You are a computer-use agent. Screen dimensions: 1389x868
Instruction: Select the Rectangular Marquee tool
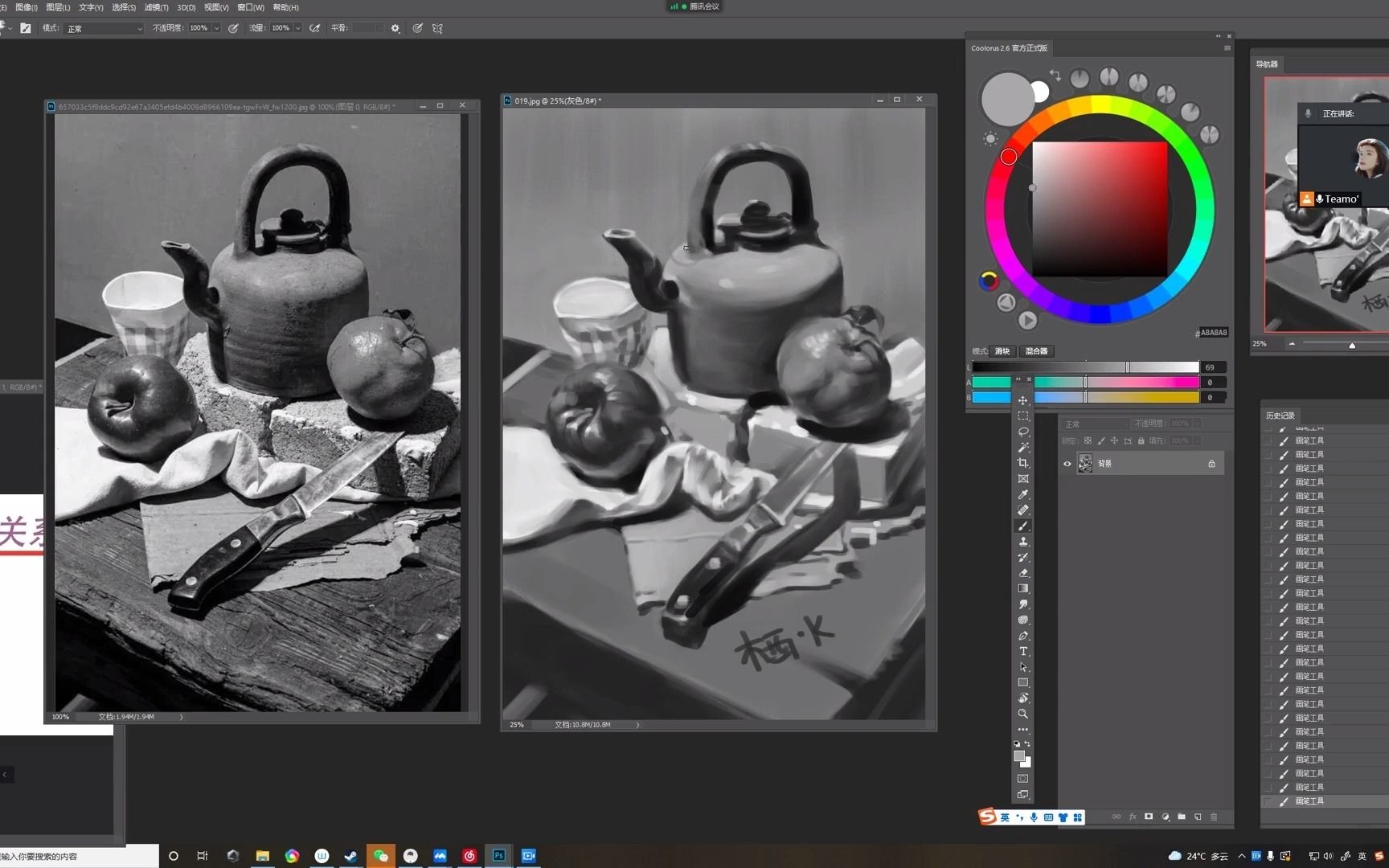[x=1022, y=416]
